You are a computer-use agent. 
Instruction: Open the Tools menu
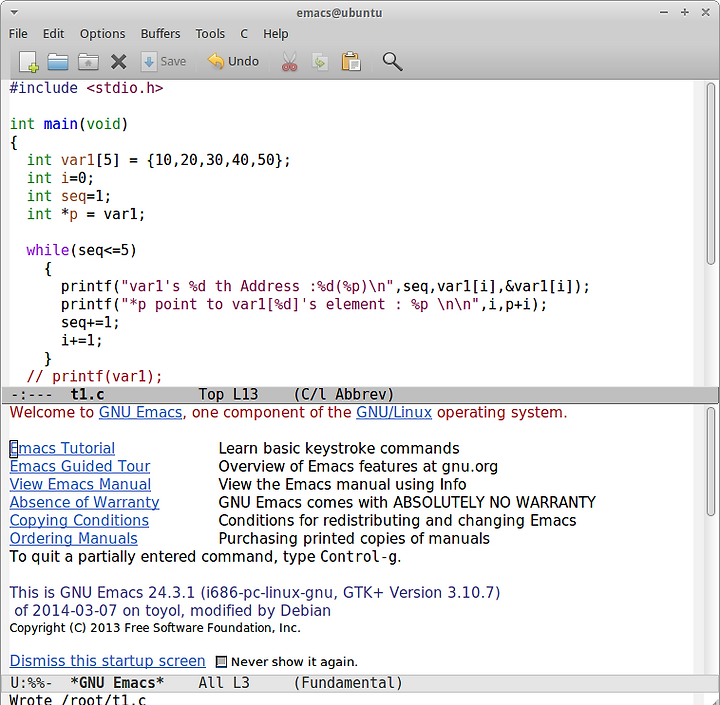pos(210,34)
